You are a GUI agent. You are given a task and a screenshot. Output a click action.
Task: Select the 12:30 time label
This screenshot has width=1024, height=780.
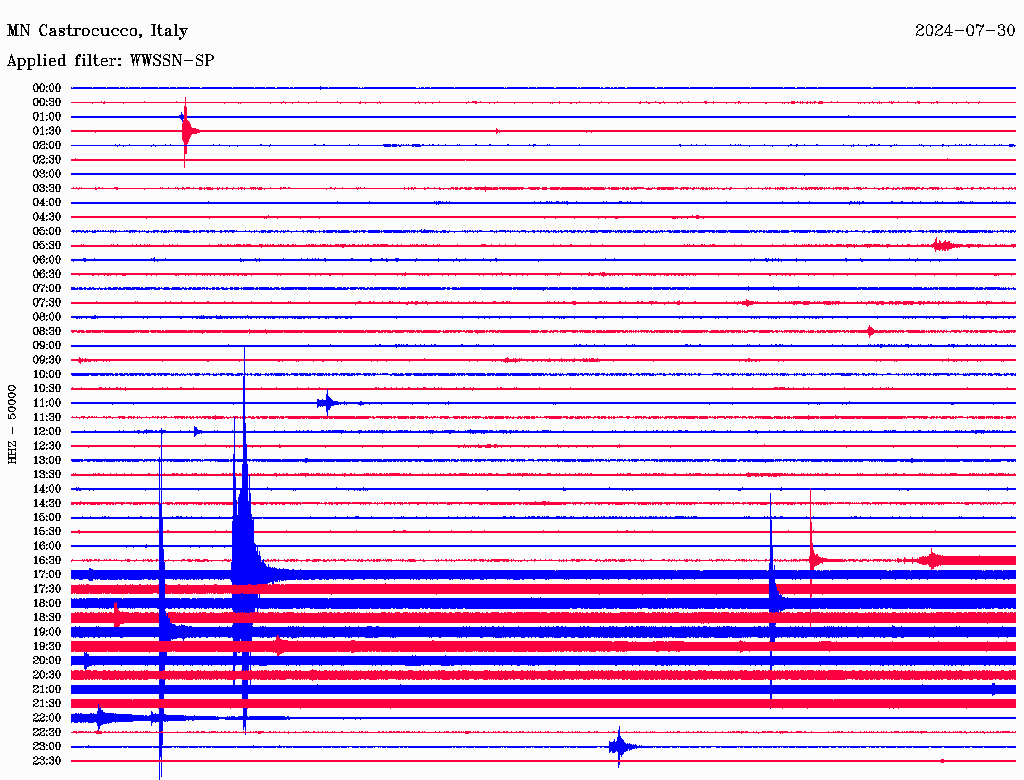coord(46,446)
